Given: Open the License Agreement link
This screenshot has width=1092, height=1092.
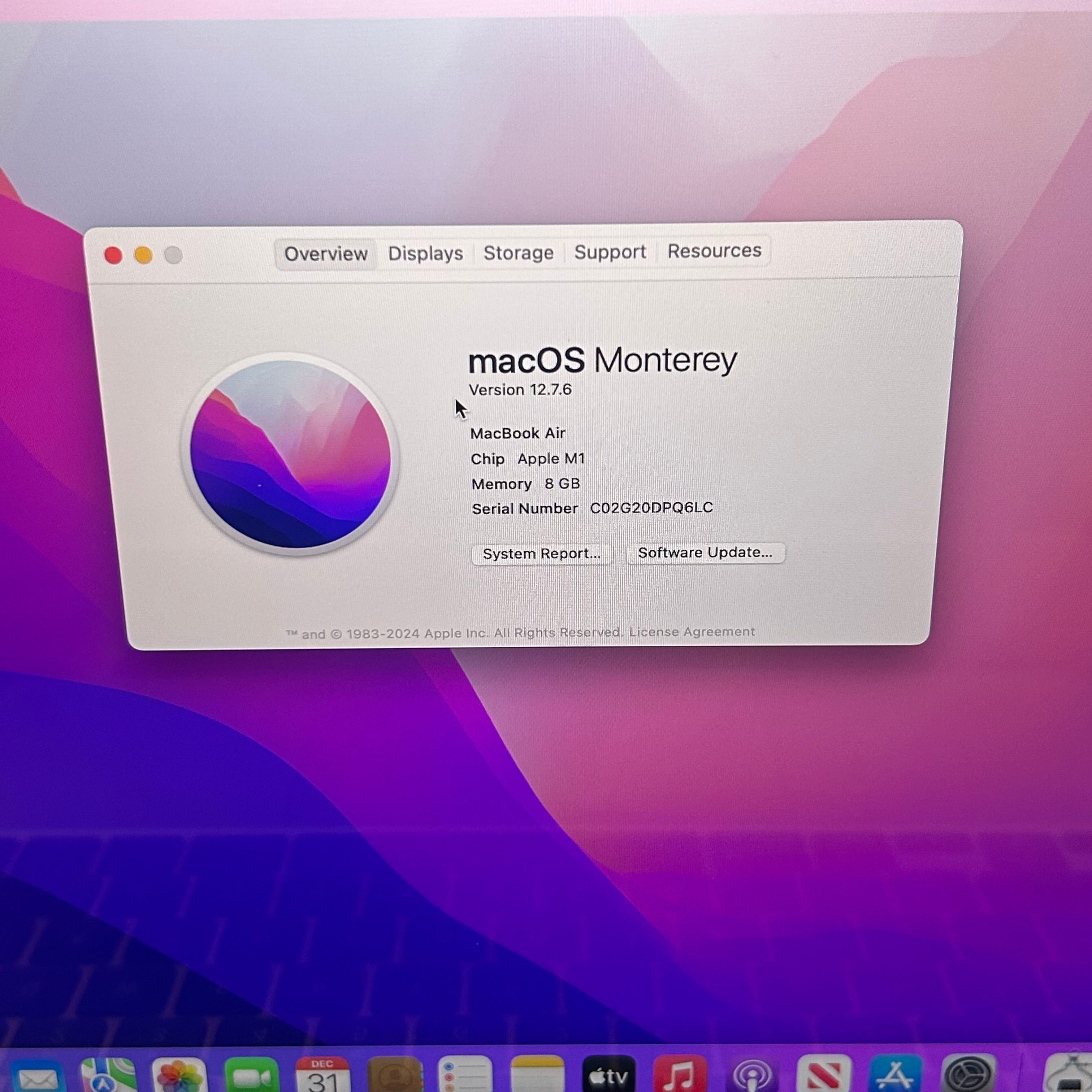Looking at the screenshot, I should [x=692, y=631].
